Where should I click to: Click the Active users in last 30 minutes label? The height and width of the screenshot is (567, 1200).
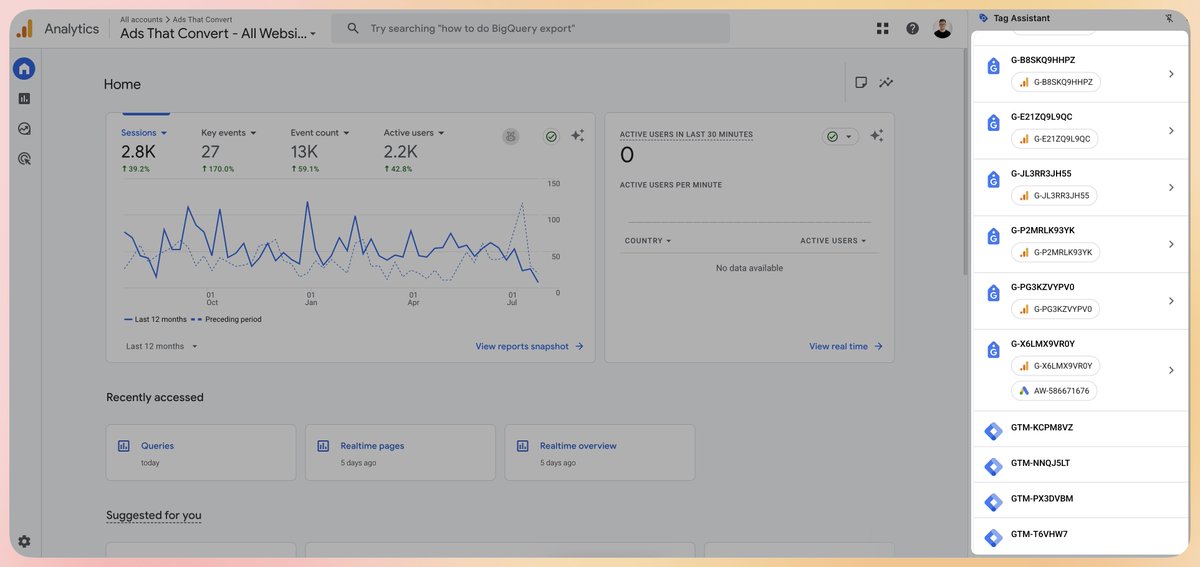686,134
